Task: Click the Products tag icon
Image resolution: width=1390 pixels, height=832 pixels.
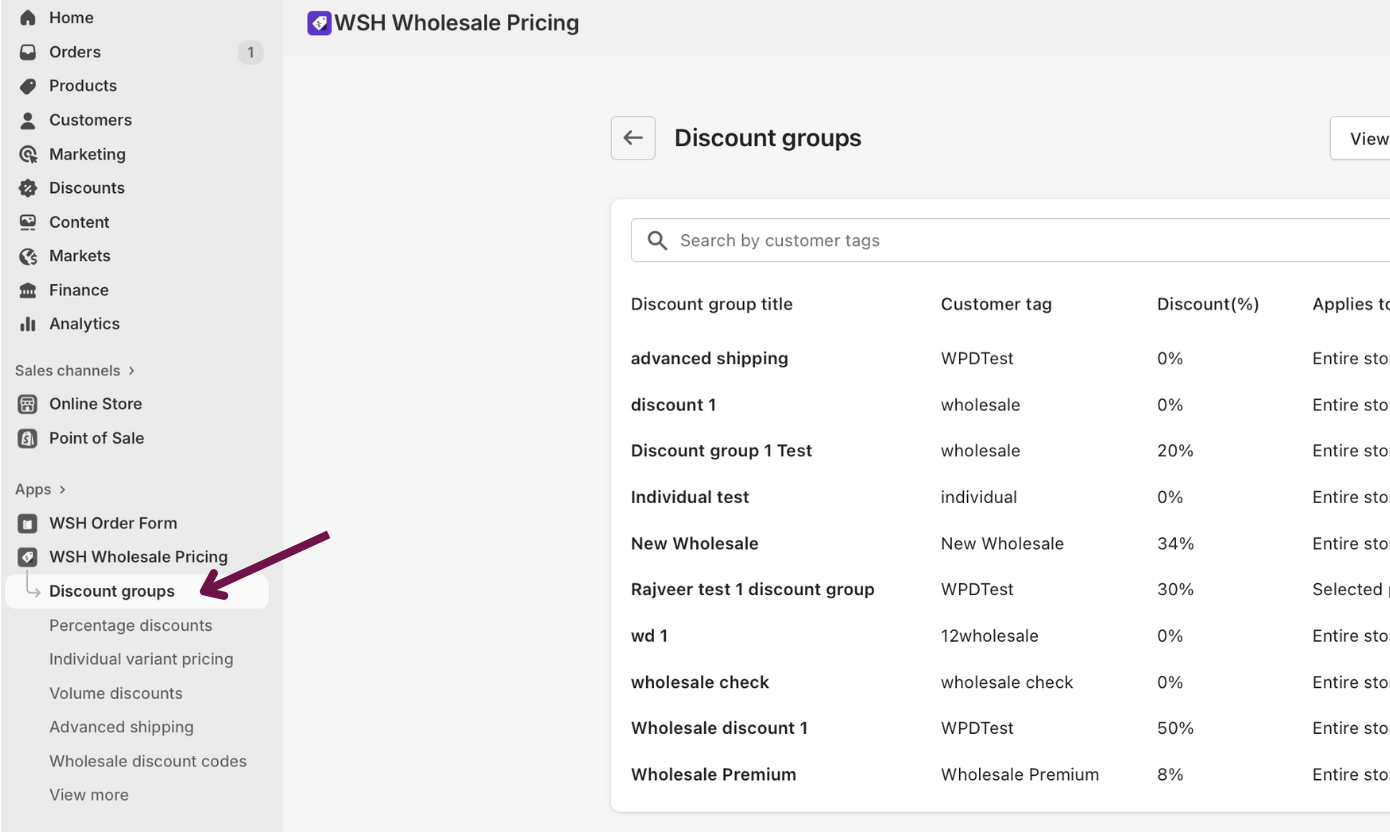Action: (x=28, y=86)
